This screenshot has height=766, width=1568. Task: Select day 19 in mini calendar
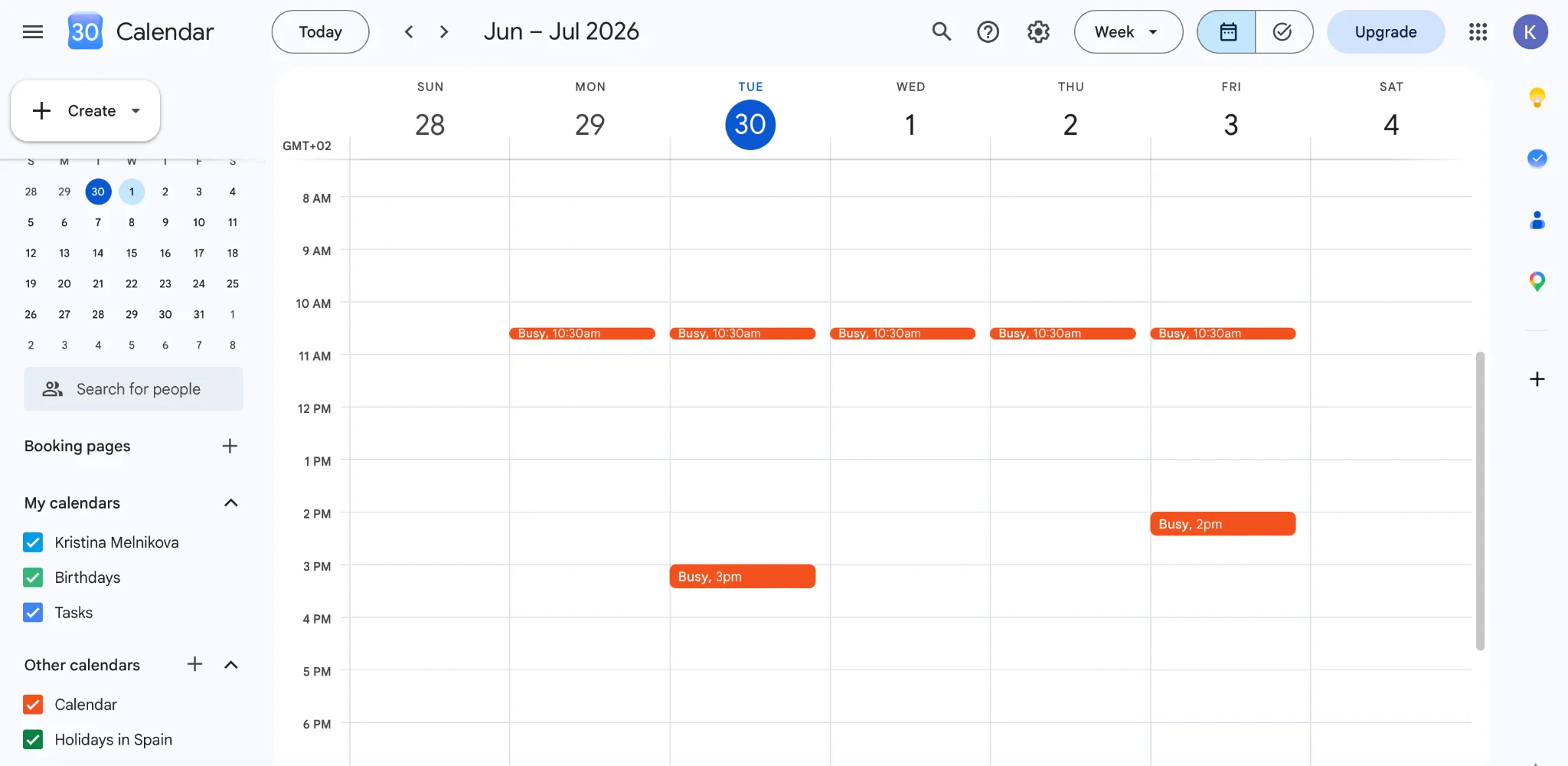[31, 283]
